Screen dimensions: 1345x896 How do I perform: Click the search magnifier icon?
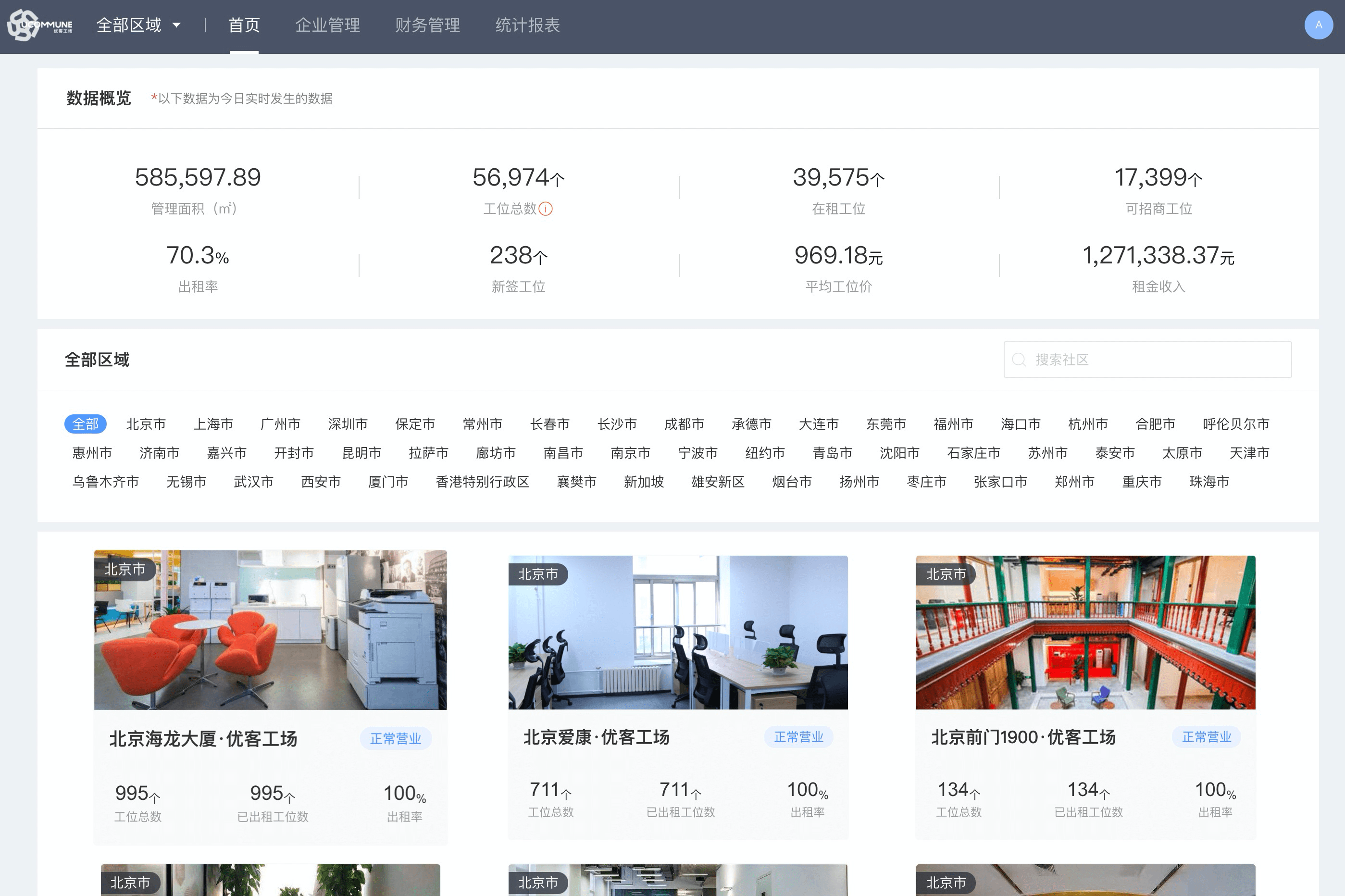tap(1019, 360)
